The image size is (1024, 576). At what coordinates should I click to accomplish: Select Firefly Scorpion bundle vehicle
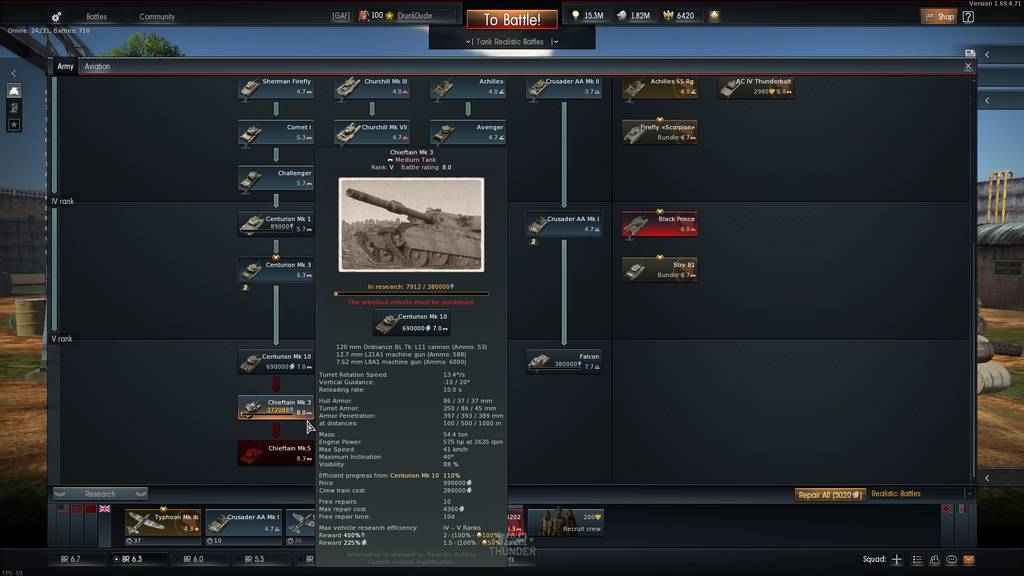[660, 133]
